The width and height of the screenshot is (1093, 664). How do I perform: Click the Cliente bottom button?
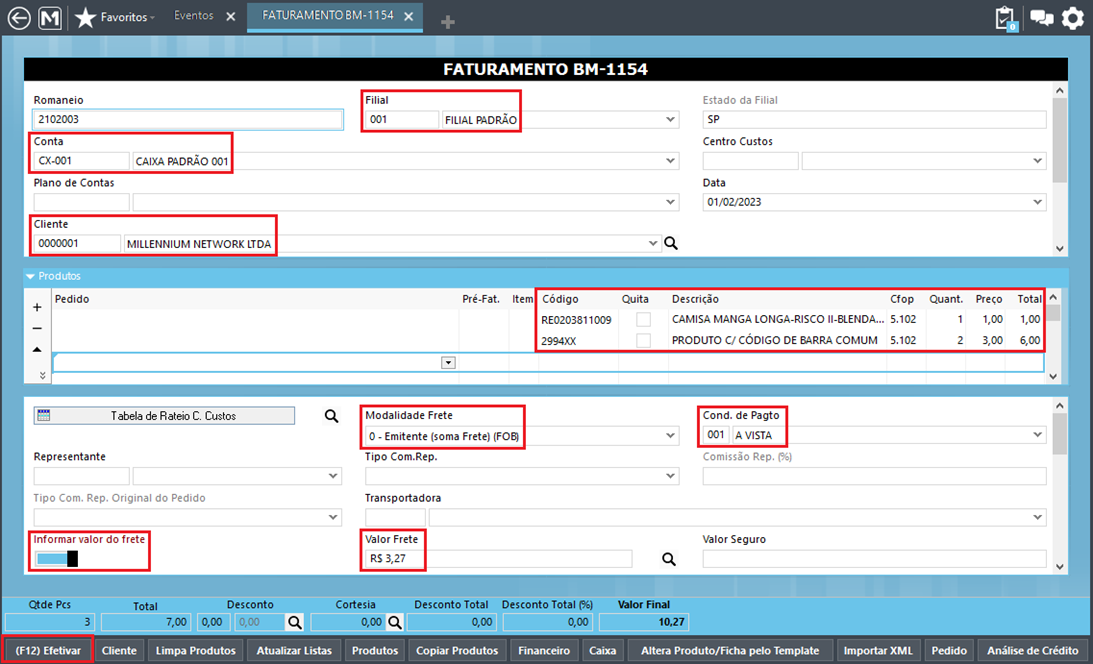coord(119,651)
